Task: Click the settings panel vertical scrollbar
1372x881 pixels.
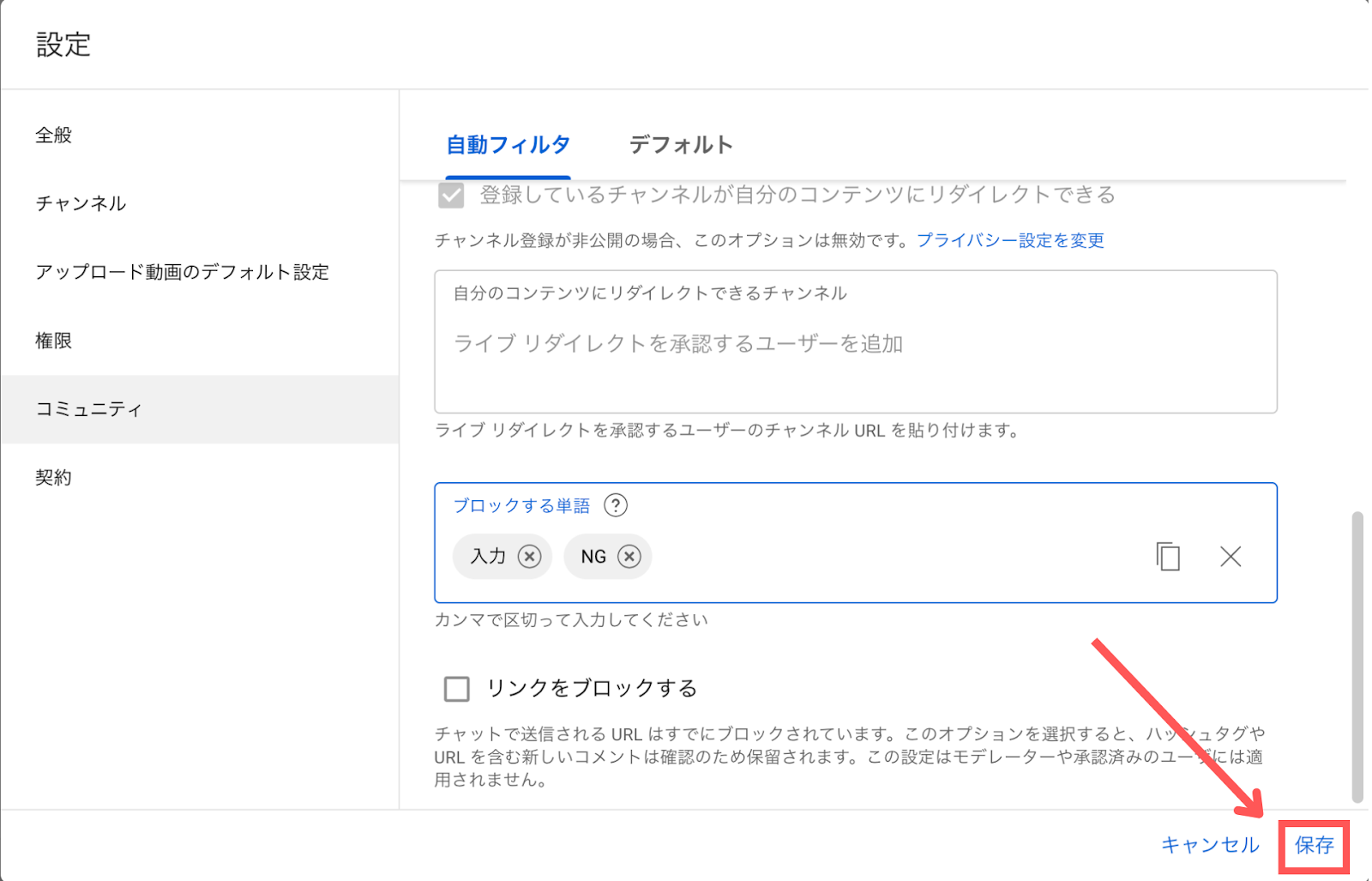Action: pos(1357,657)
